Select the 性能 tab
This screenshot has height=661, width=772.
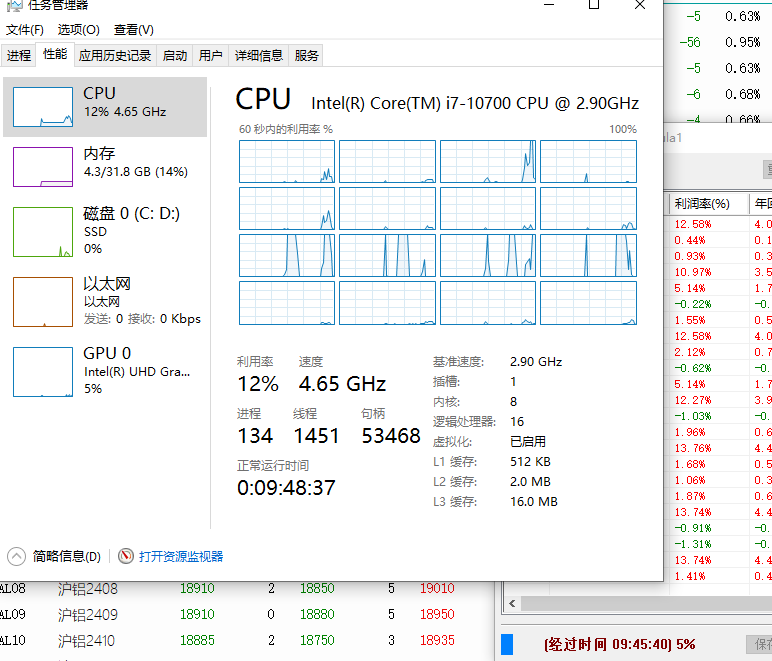pos(55,54)
